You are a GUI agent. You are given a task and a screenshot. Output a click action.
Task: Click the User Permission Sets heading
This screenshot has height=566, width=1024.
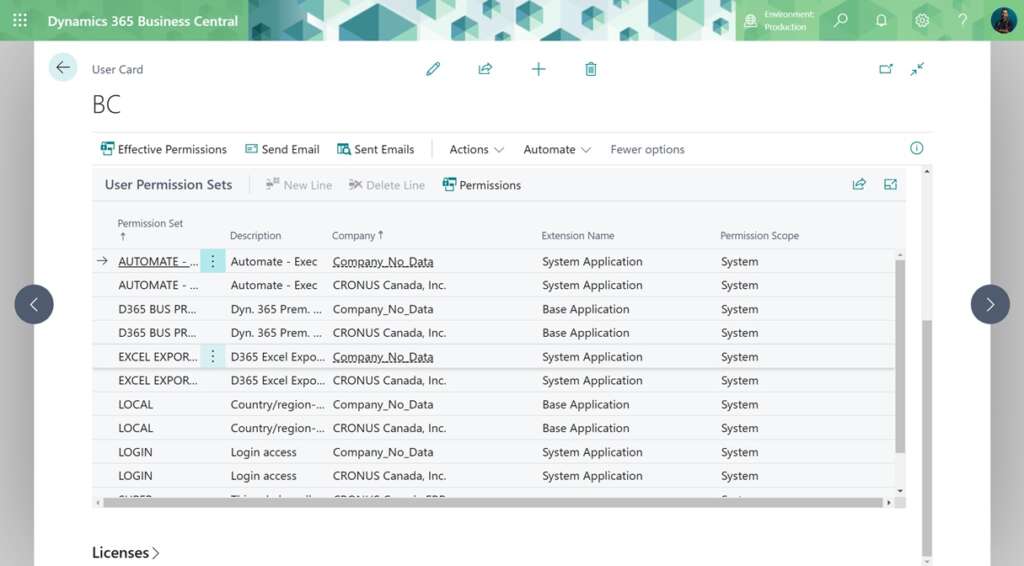tap(168, 185)
